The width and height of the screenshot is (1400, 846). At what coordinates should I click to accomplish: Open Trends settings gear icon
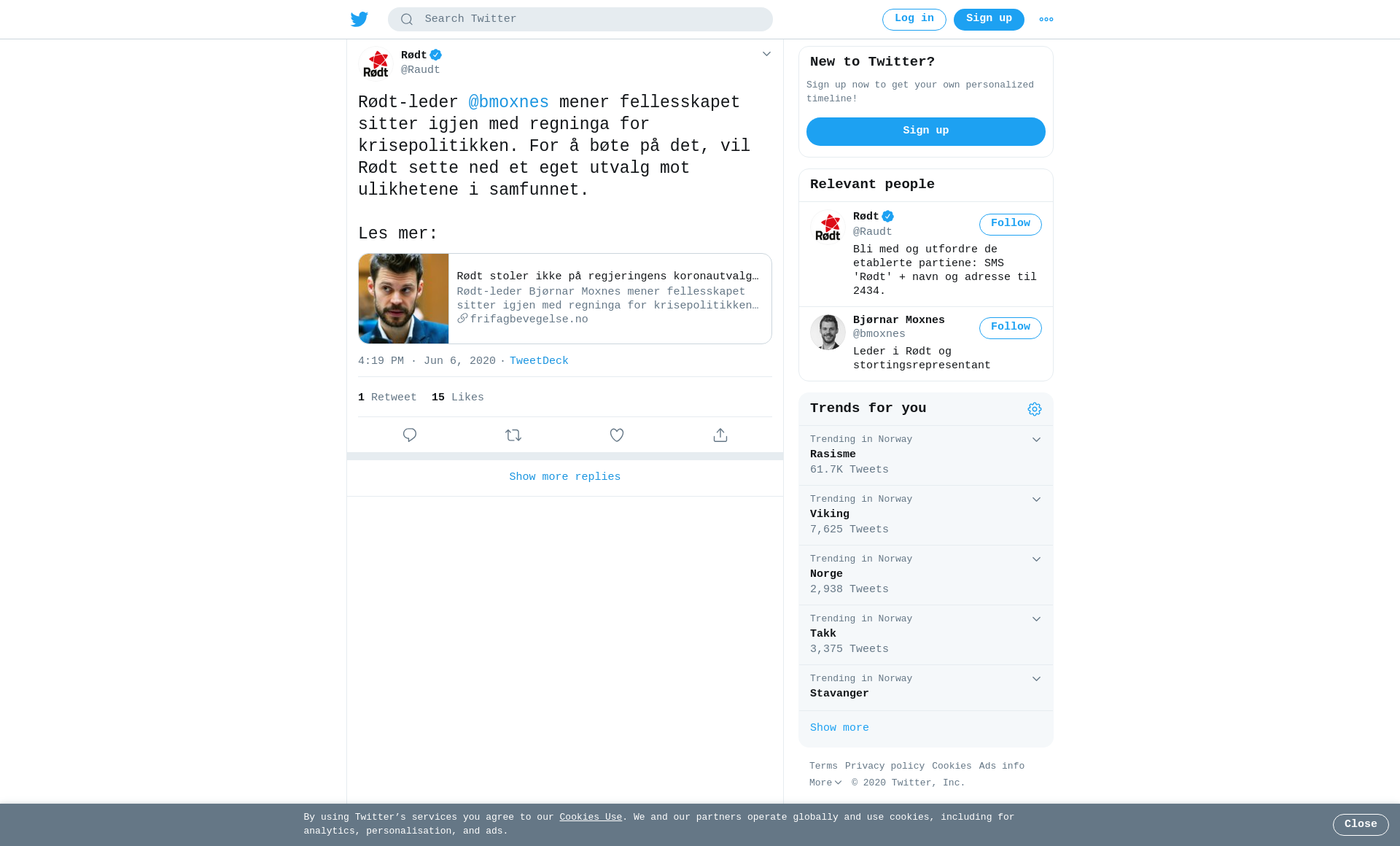point(1035,409)
